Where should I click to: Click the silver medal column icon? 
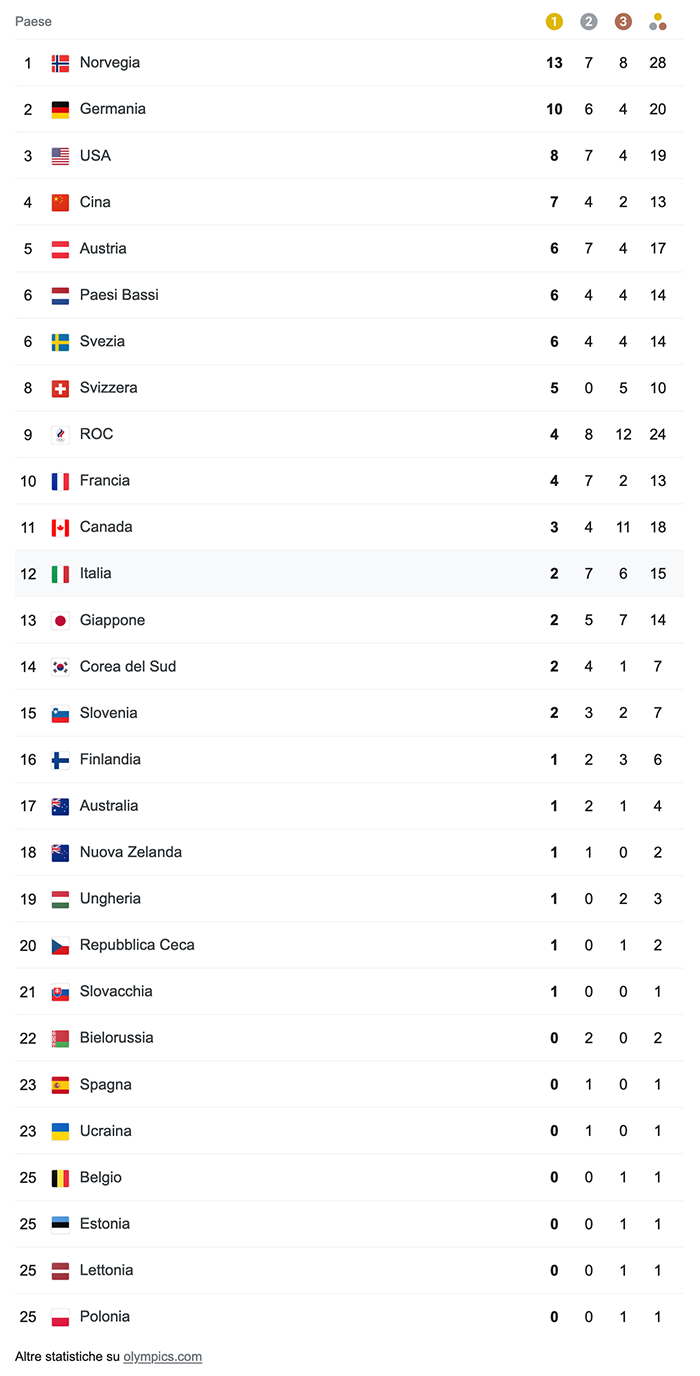588,21
